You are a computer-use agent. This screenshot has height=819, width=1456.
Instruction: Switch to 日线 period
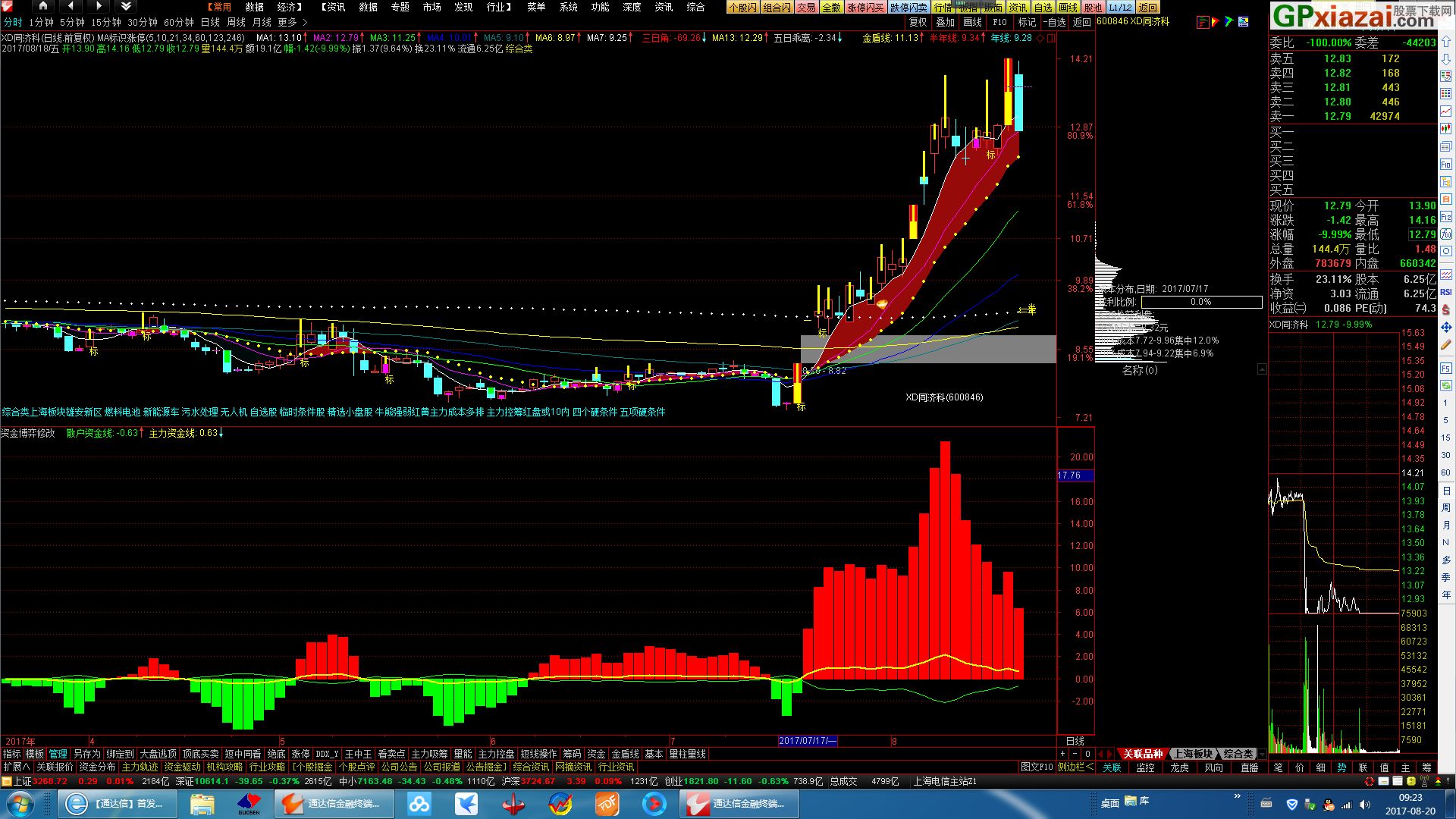pos(210,22)
